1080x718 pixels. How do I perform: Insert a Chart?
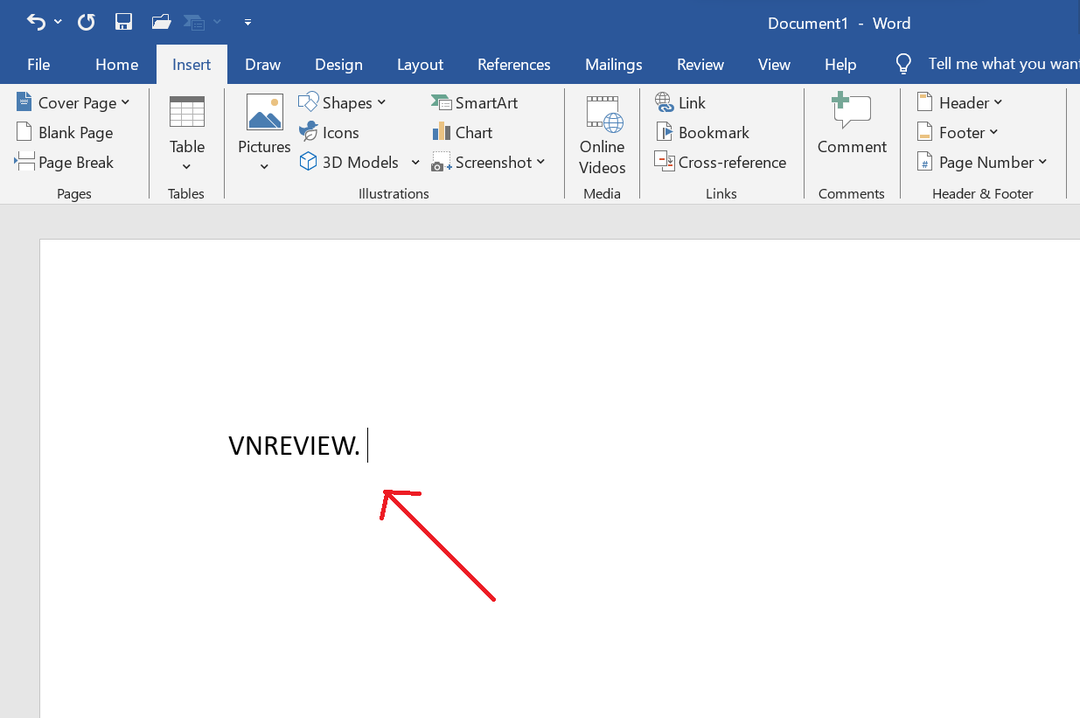pos(462,132)
